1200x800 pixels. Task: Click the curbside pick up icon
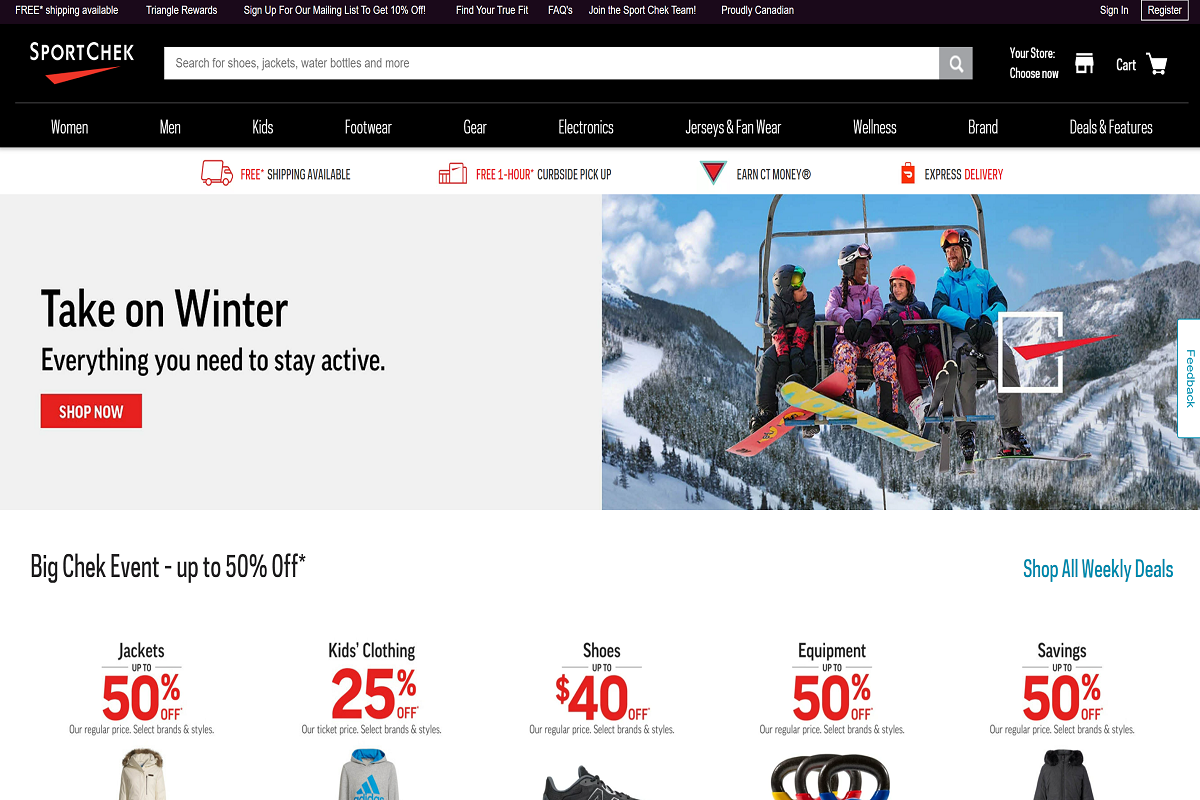[x=453, y=173]
